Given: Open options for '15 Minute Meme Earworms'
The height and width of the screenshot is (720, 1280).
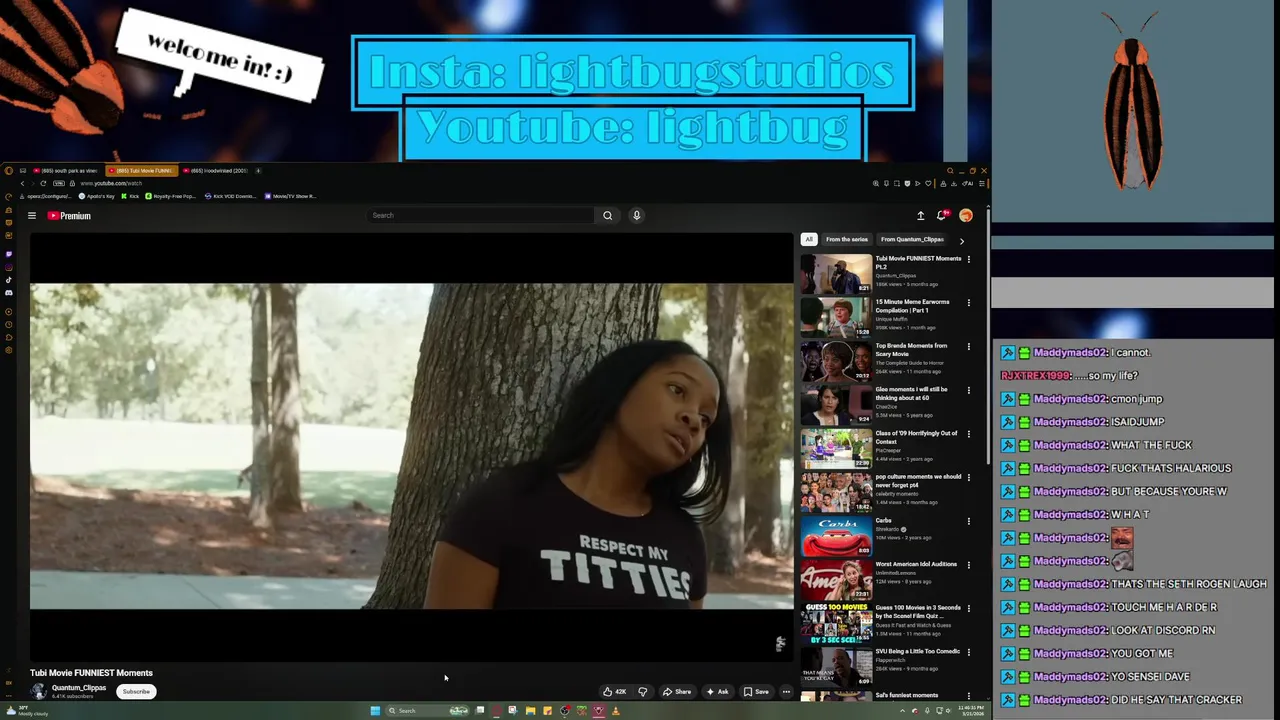Looking at the screenshot, I should pyautogui.click(x=968, y=303).
